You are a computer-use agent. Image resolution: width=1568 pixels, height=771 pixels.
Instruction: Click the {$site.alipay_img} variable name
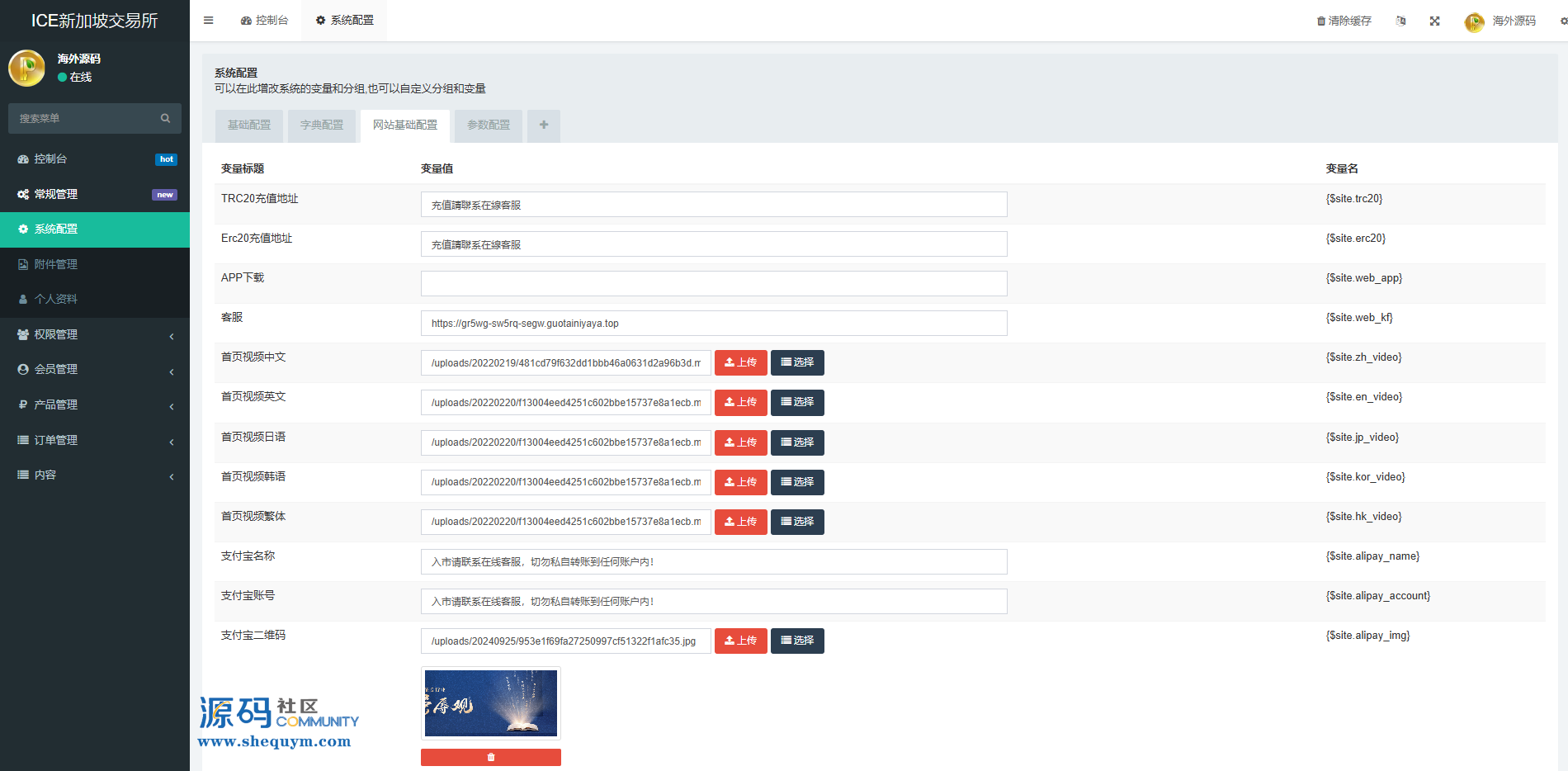tap(1368, 636)
